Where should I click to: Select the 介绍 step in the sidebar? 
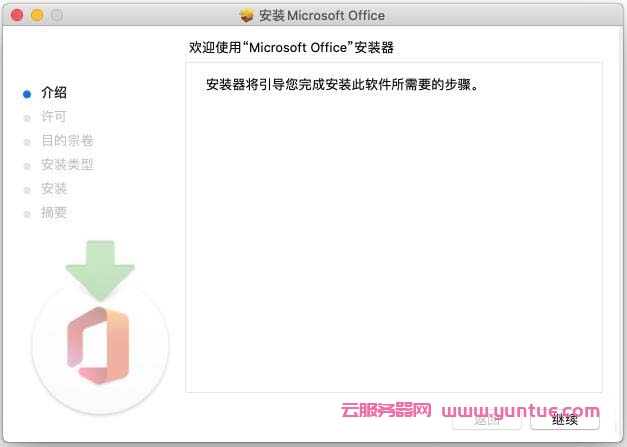pyautogui.click(x=54, y=93)
